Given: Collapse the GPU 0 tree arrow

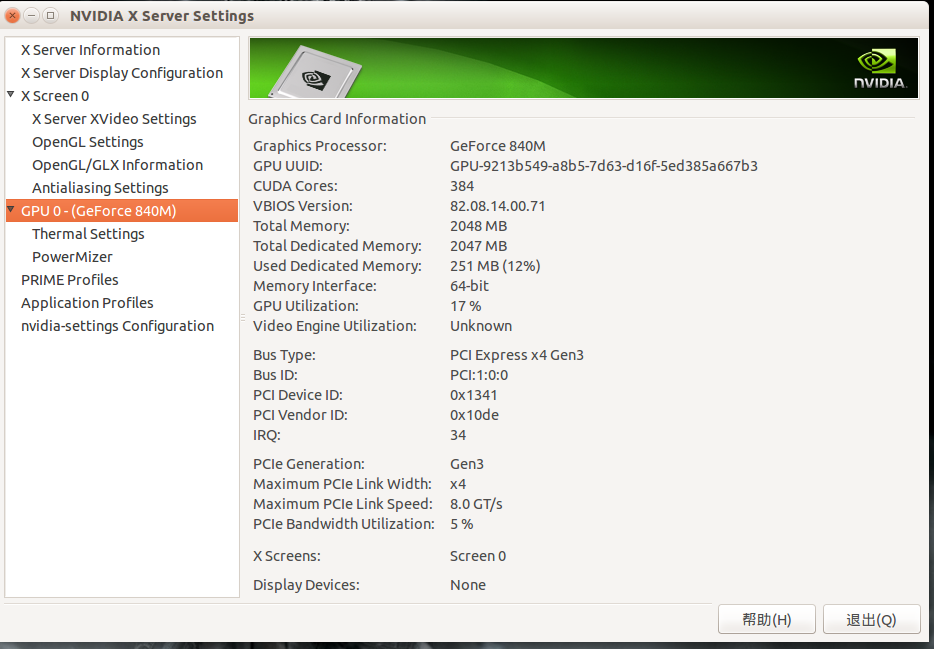Looking at the screenshot, I should [11, 210].
